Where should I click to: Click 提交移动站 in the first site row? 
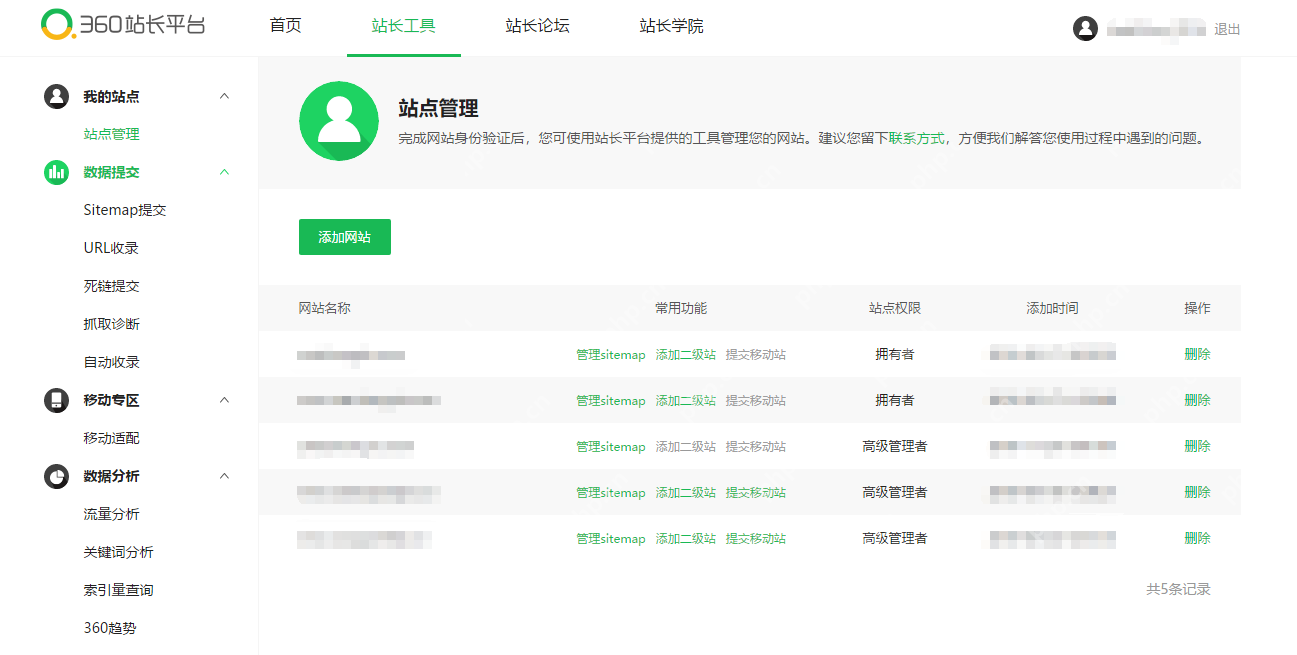pos(756,355)
